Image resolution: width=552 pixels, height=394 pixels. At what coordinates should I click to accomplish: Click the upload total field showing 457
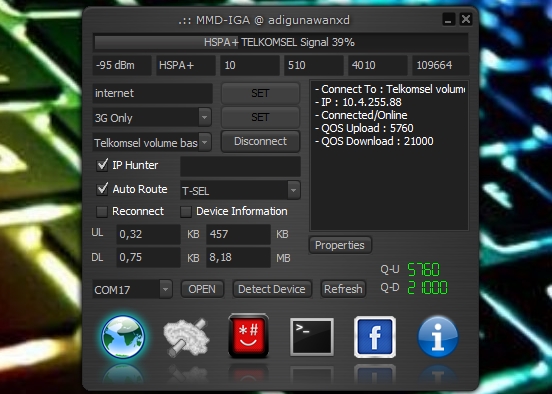click(x=238, y=234)
